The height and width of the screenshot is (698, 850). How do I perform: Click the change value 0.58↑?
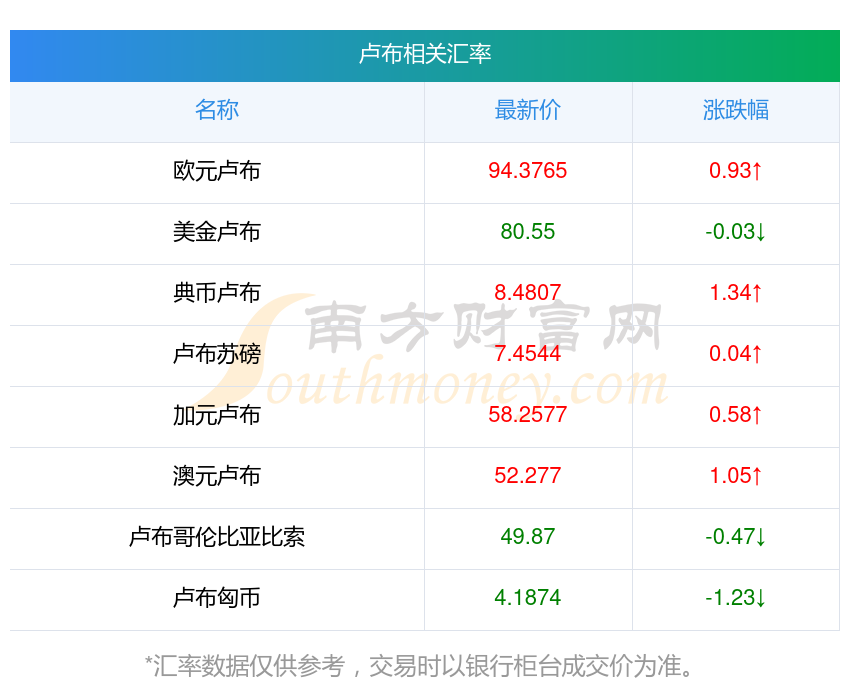[x=736, y=415]
